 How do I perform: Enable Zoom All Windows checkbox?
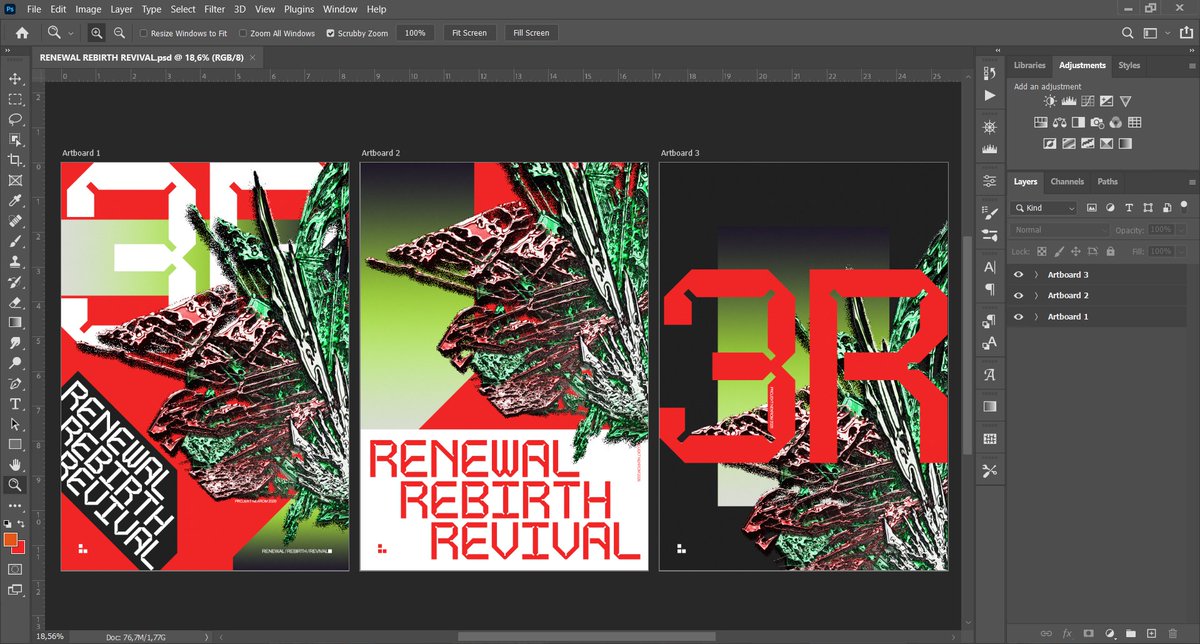point(243,33)
